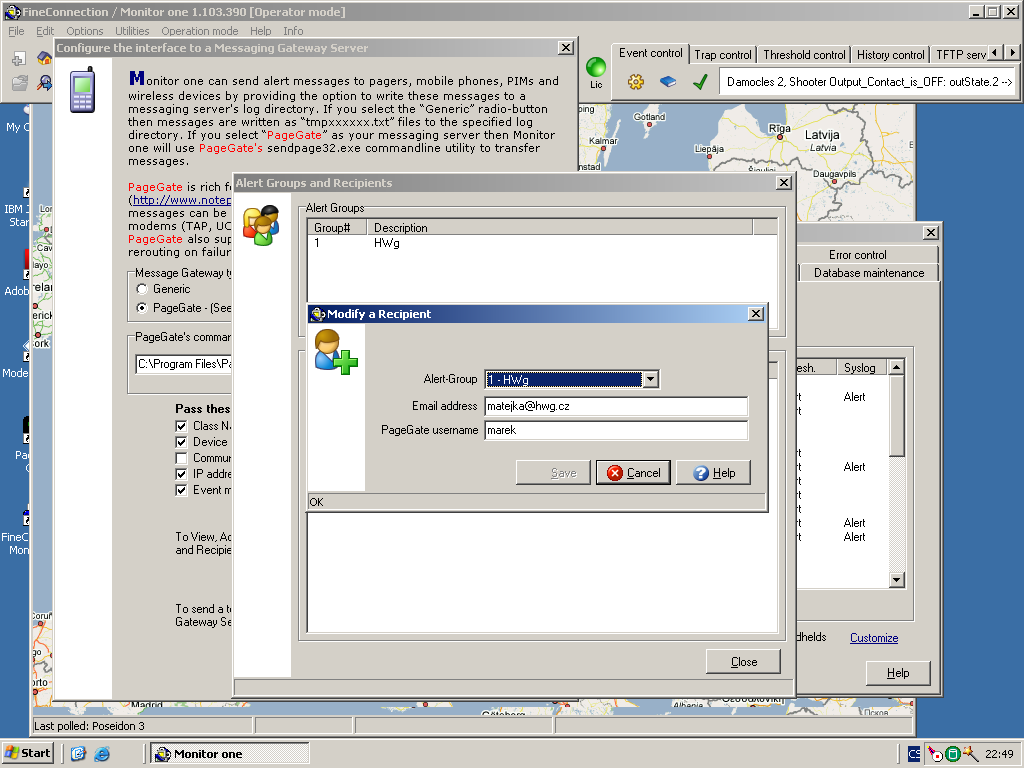The height and width of the screenshot is (768, 1024).
Task: Open the Options menu
Action: tap(85, 31)
